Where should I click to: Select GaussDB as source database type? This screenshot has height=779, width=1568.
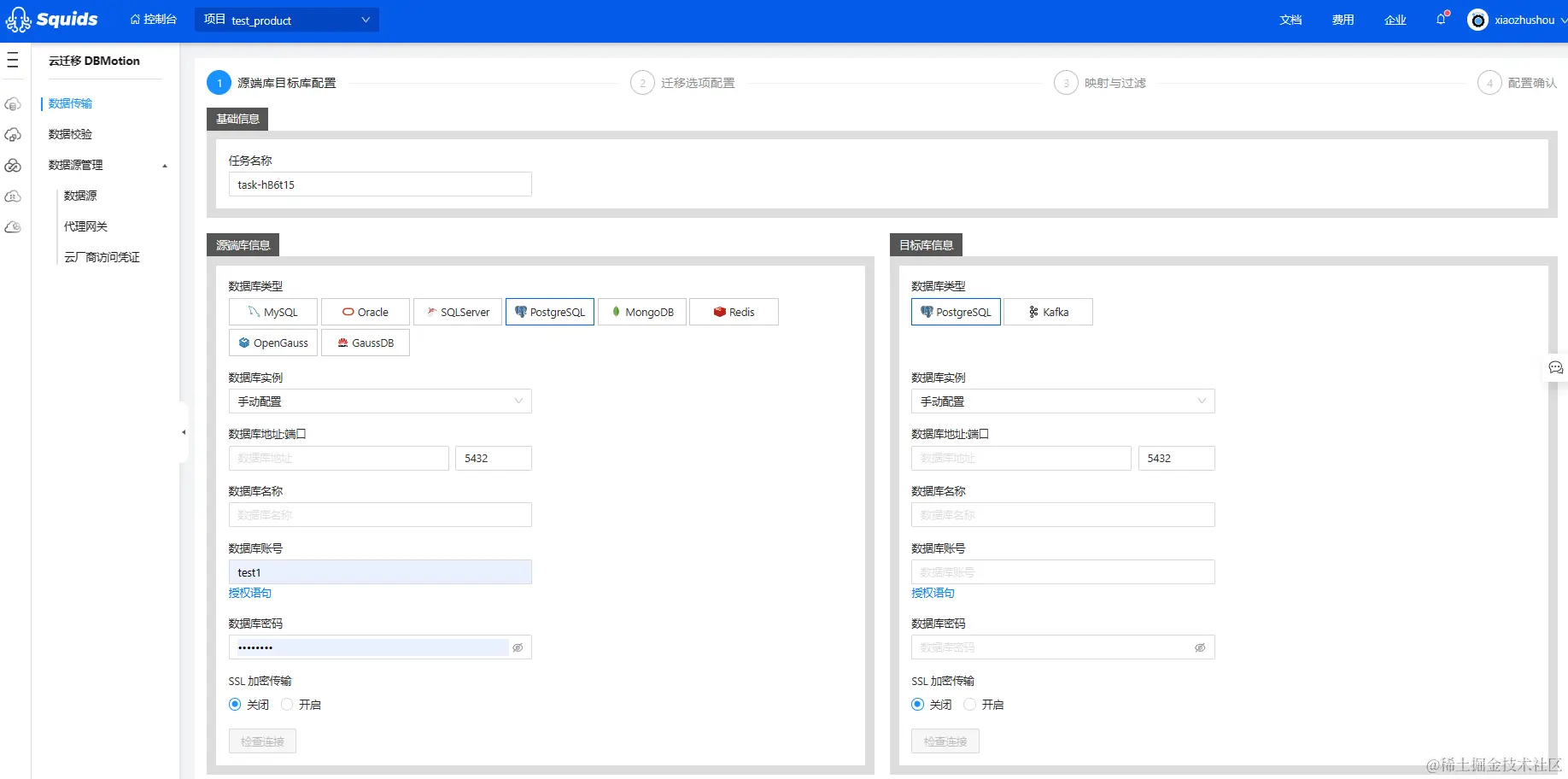[x=366, y=343]
